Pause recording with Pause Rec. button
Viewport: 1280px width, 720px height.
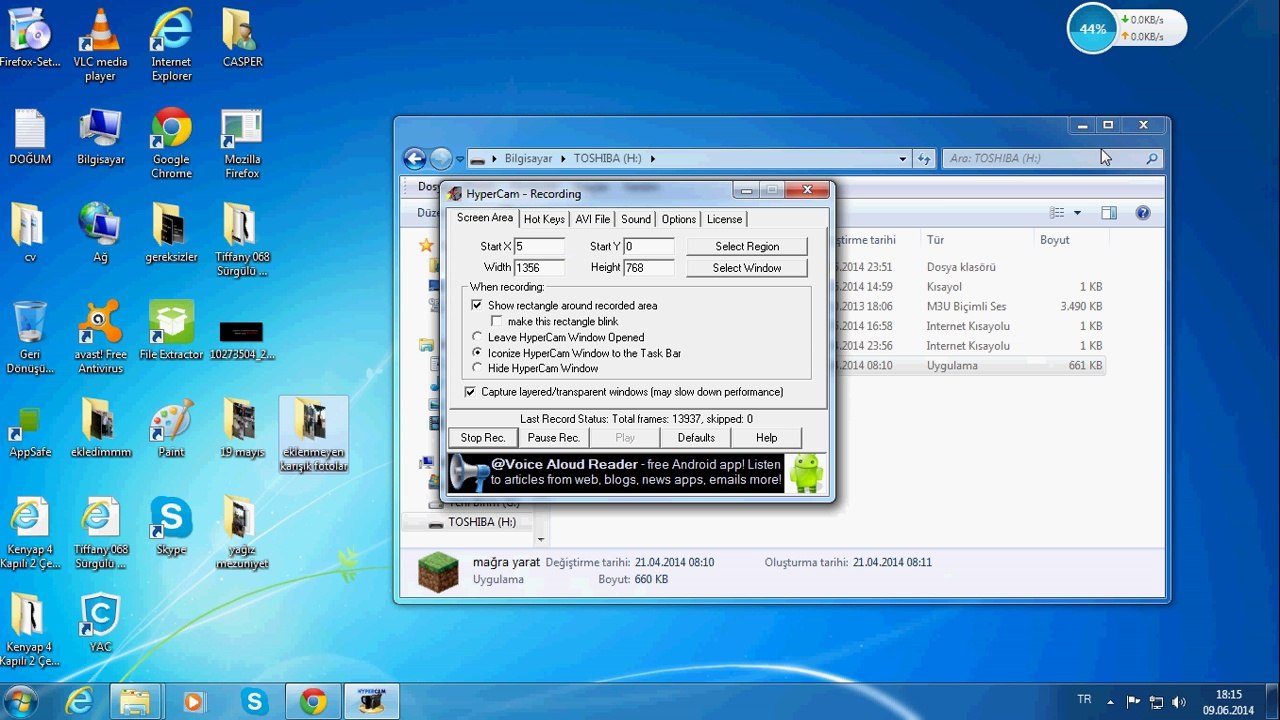pyautogui.click(x=554, y=437)
